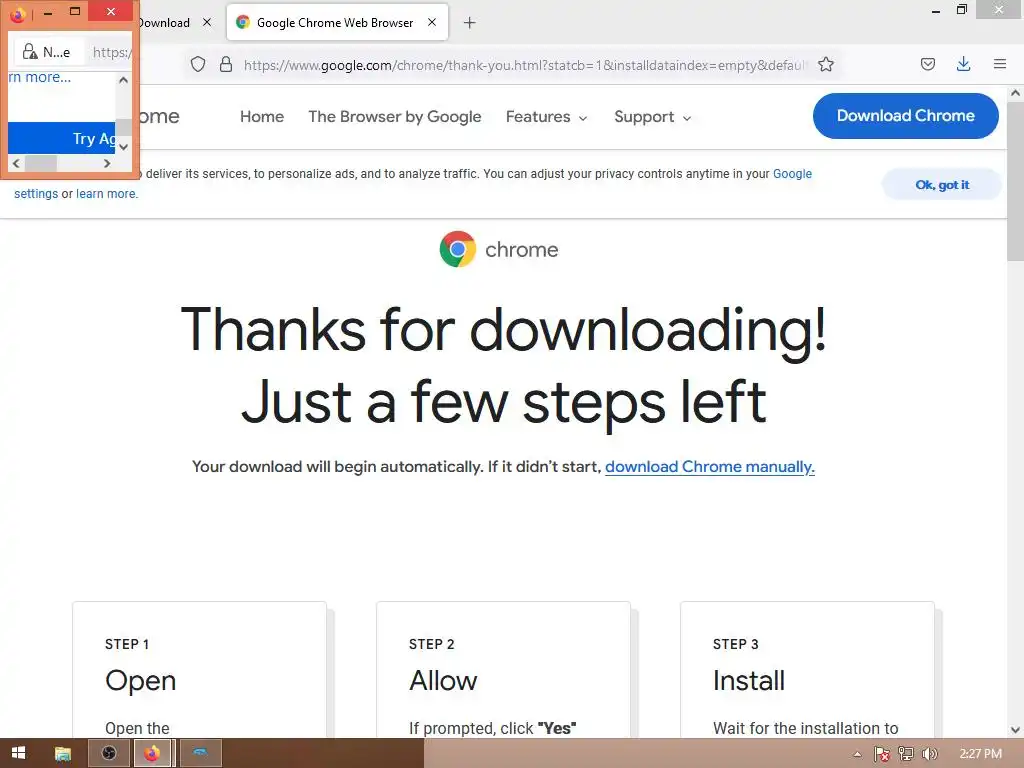Viewport: 1024px width, 768px height.
Task: Close the Google Chrome Web Browser tab
Action: click(x=432, y=22)
